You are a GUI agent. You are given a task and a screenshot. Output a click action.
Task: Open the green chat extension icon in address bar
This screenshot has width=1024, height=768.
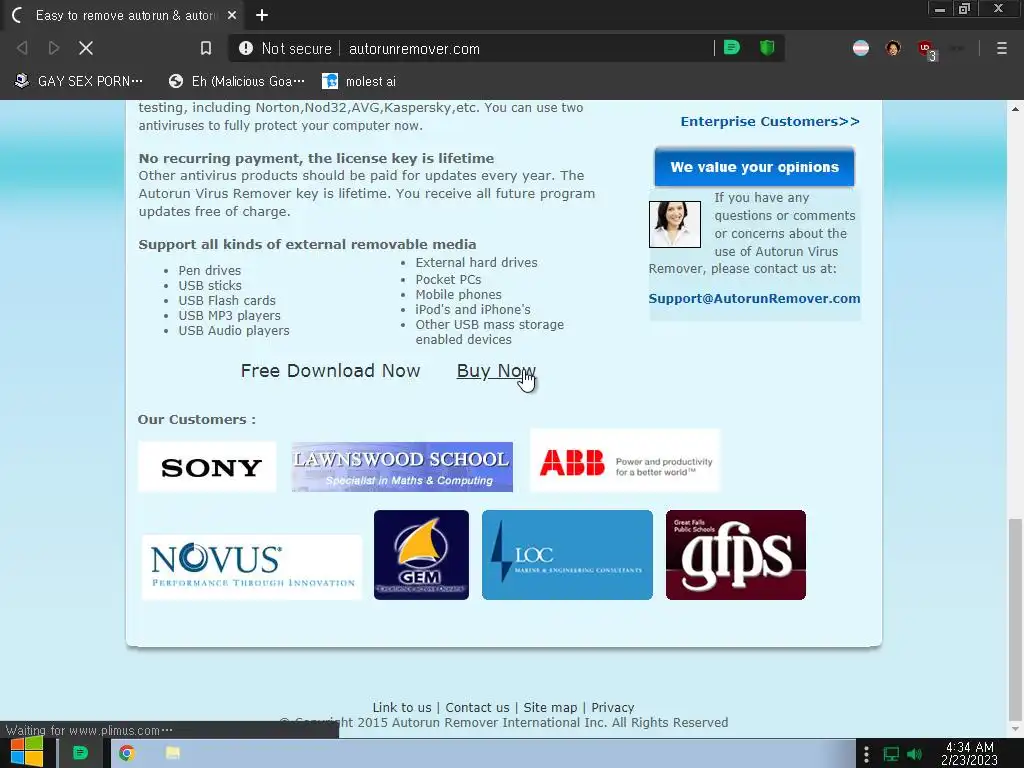(x=732, y=48)
